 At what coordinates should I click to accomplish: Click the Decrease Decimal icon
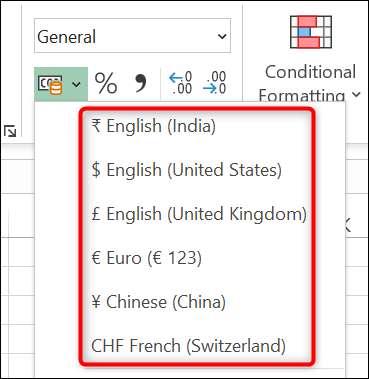pyautogui.click(x=214, y=83)
